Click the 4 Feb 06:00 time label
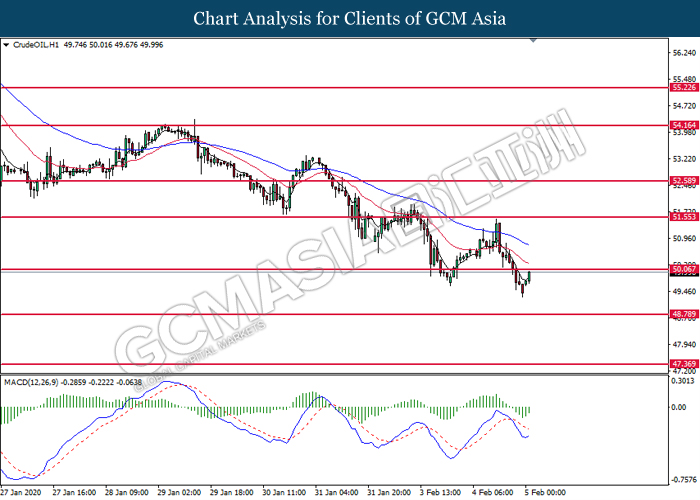 493,492
